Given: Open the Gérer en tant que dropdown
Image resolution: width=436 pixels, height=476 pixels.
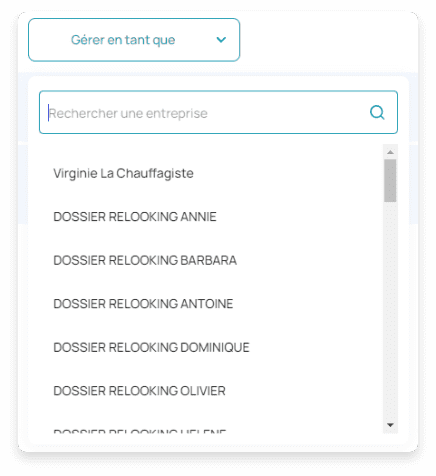Looking at the screenshot, I should [134, 40].
